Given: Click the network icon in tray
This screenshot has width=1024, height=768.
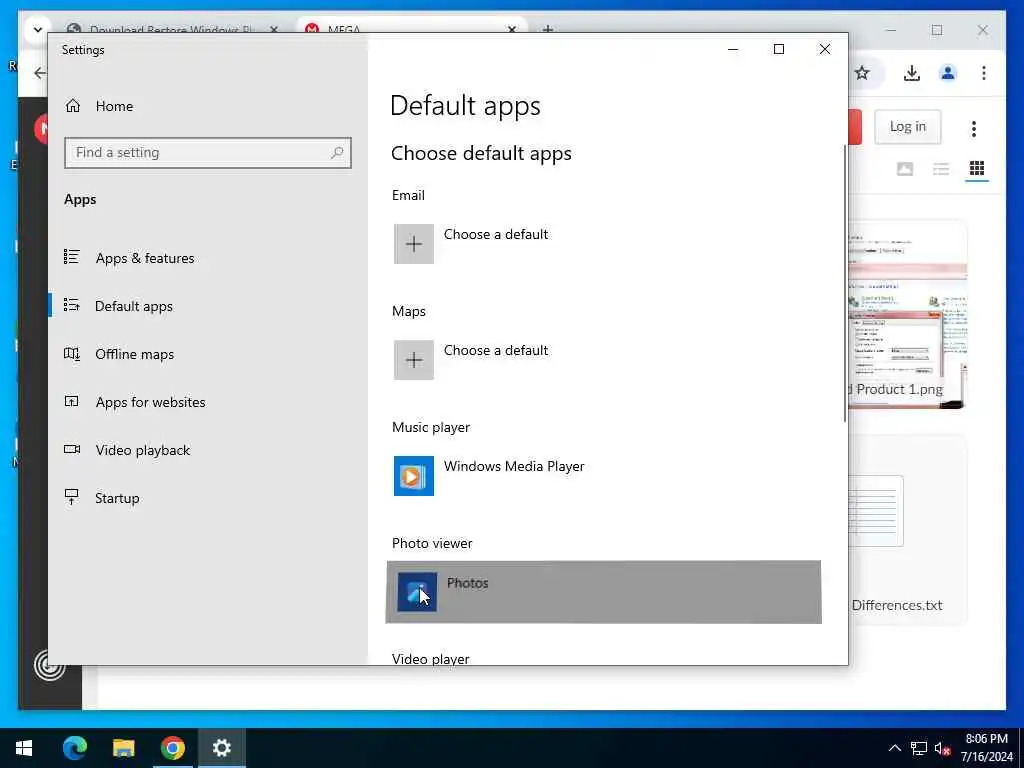Looking at the screenshot, I should click(919, 748).
